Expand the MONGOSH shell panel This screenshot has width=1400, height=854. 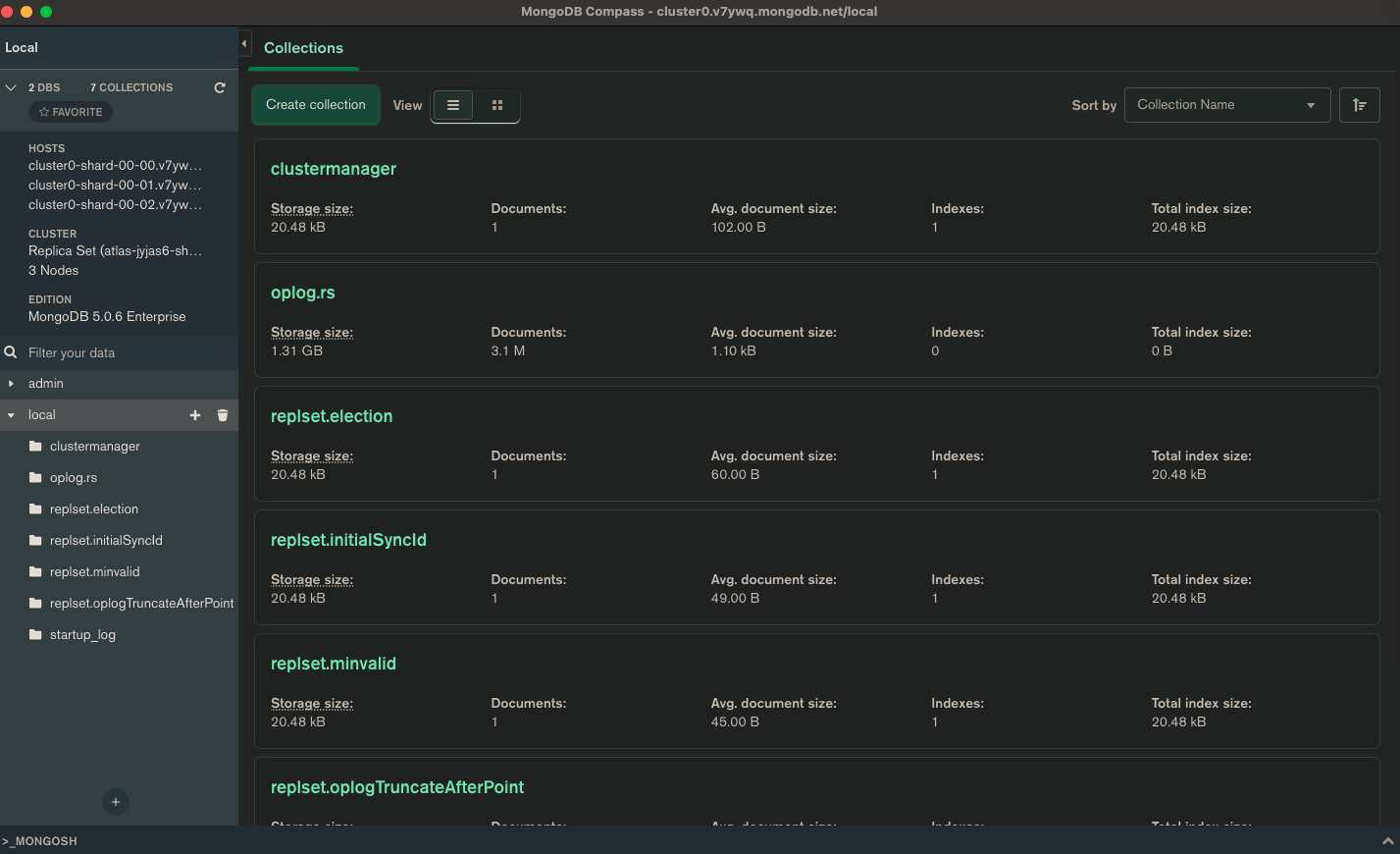tap(1387, 841)
